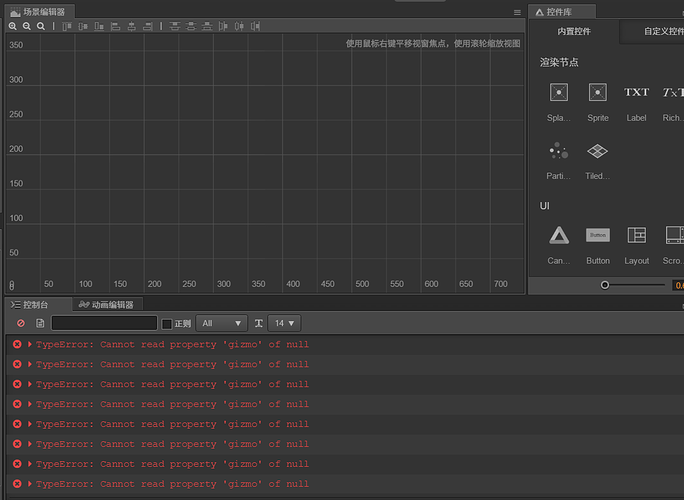Click the console font size icon
Viewport: 684px width, 500px height.
pyautogui.click(x=259, y=323)
